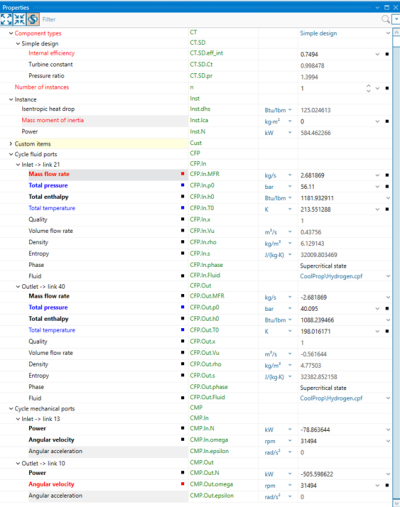Toggle black square beside Number of instances
Screen dimensions: 400x507
[x=387, y=88]
